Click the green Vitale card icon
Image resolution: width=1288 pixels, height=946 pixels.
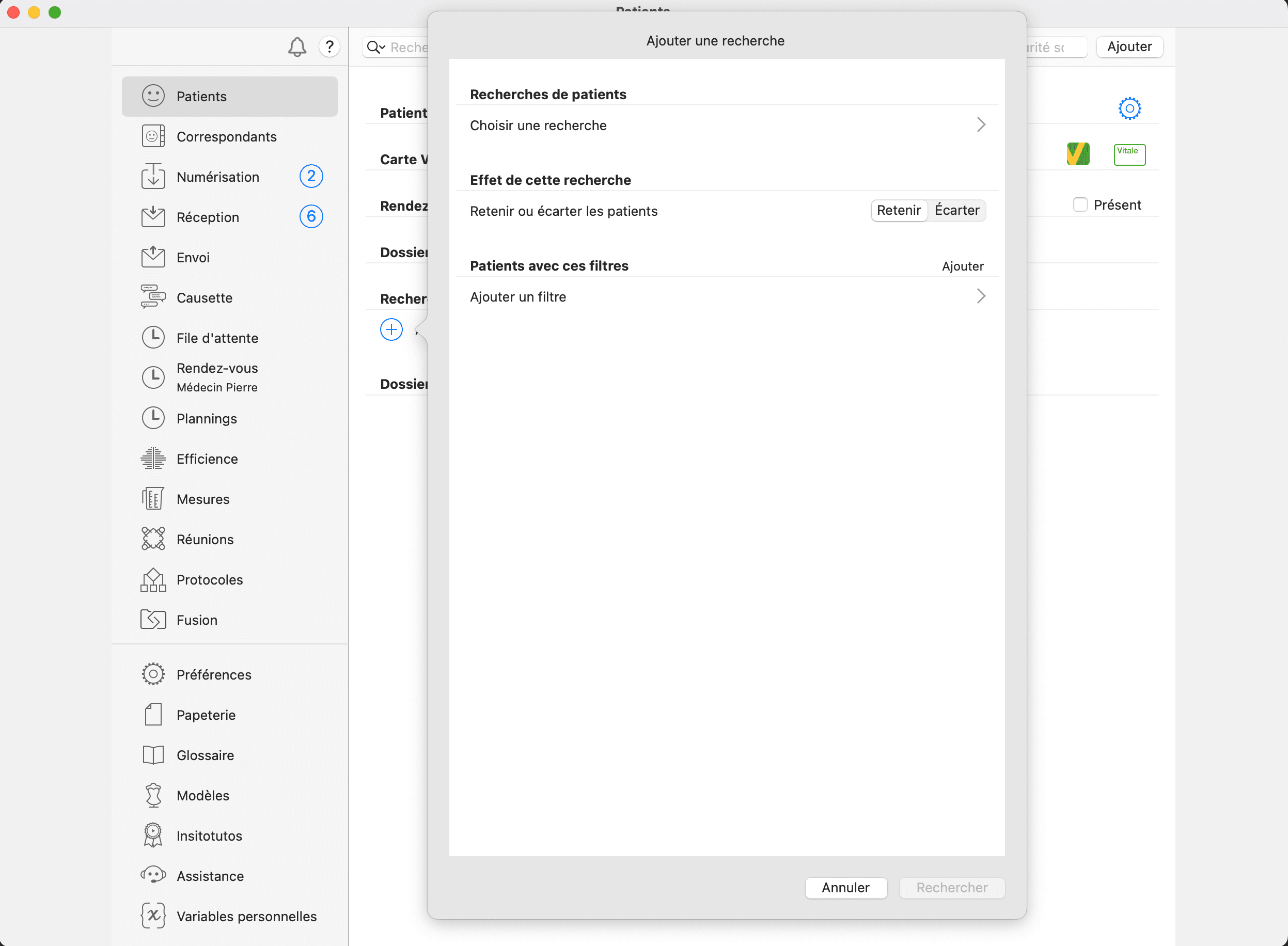[x=1129, y=154]
